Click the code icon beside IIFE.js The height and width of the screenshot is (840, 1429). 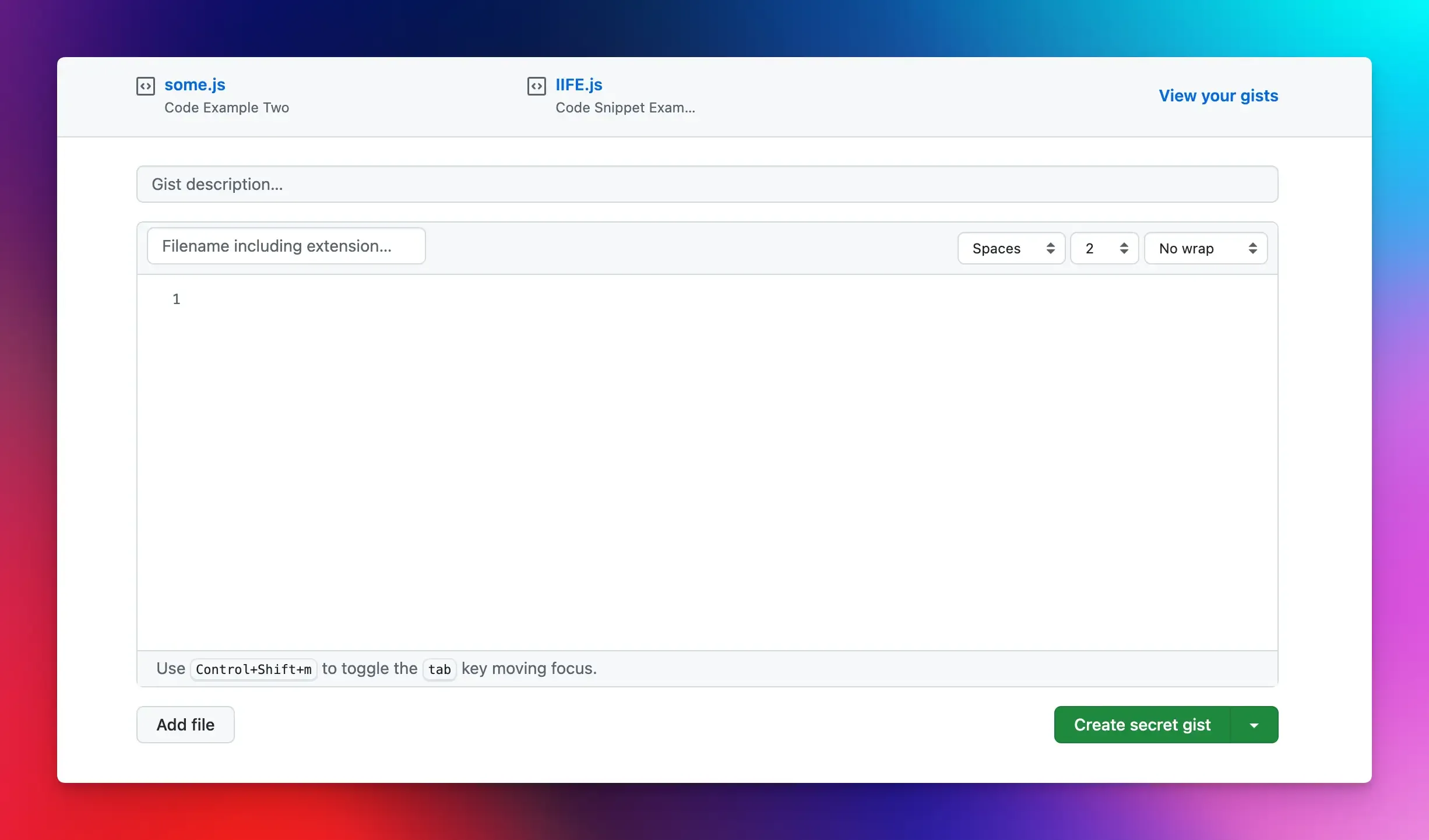(537, 86)
